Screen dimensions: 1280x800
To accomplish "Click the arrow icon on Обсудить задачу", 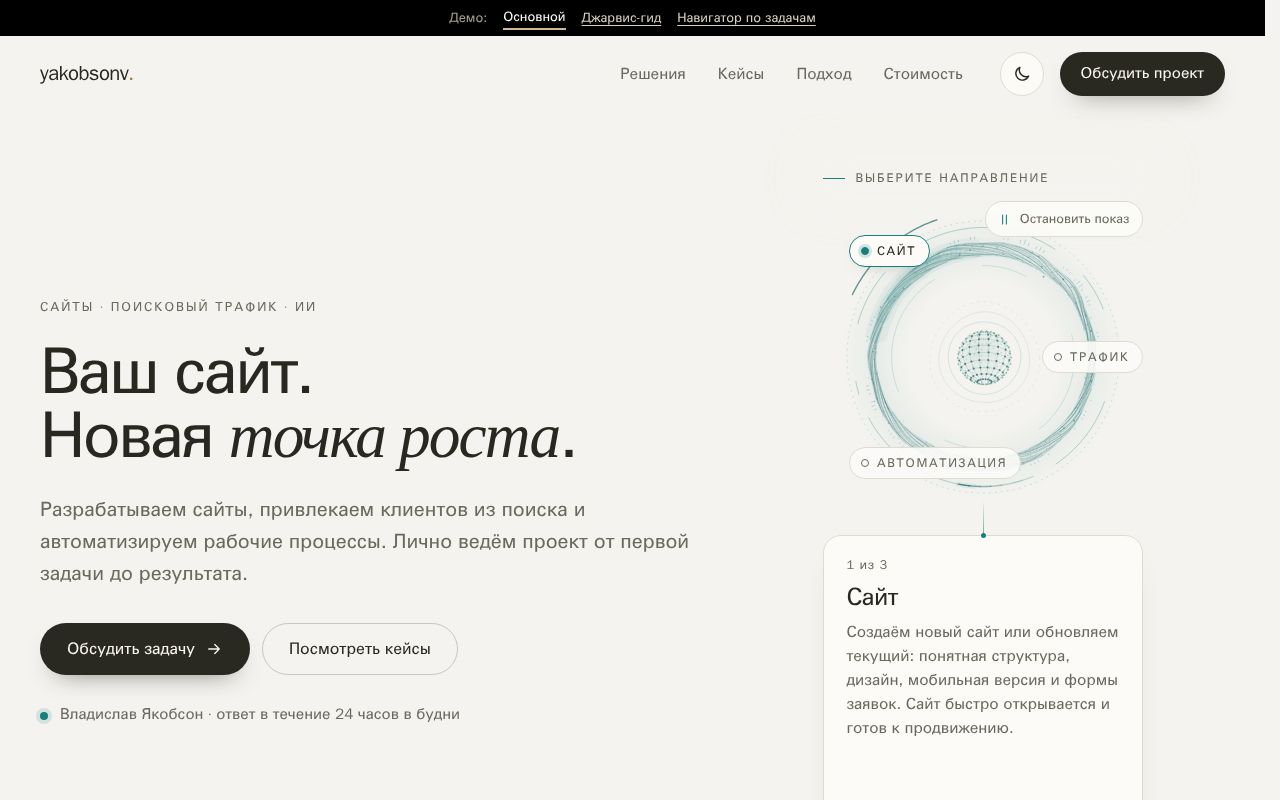I will click(214, 649).
